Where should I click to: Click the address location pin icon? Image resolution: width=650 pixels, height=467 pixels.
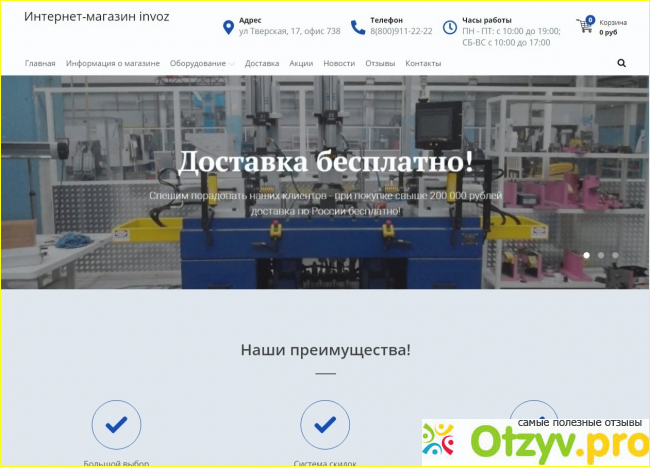228,27
